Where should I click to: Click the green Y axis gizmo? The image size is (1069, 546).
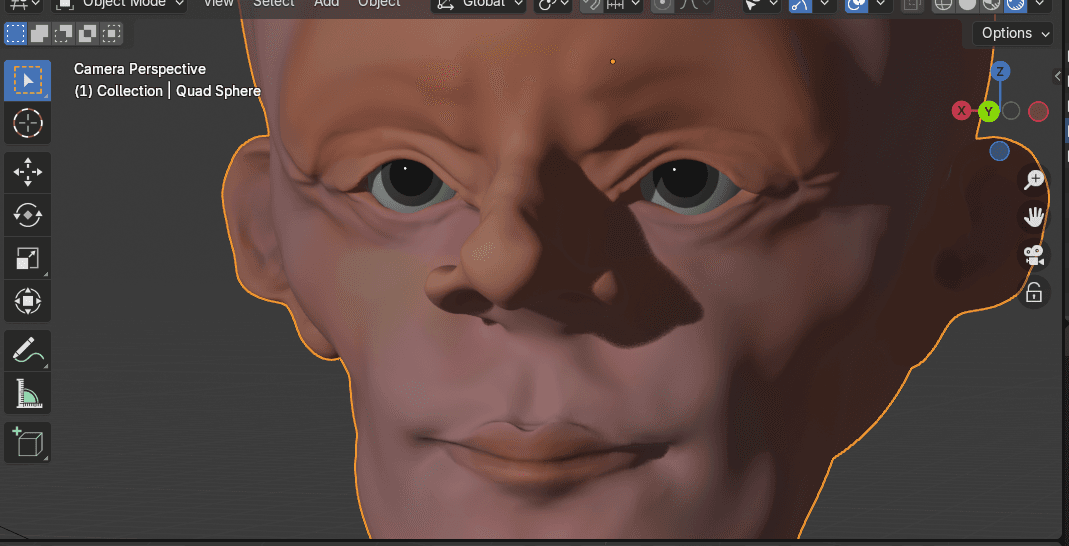pyautogui.click(x=989, y=111)
